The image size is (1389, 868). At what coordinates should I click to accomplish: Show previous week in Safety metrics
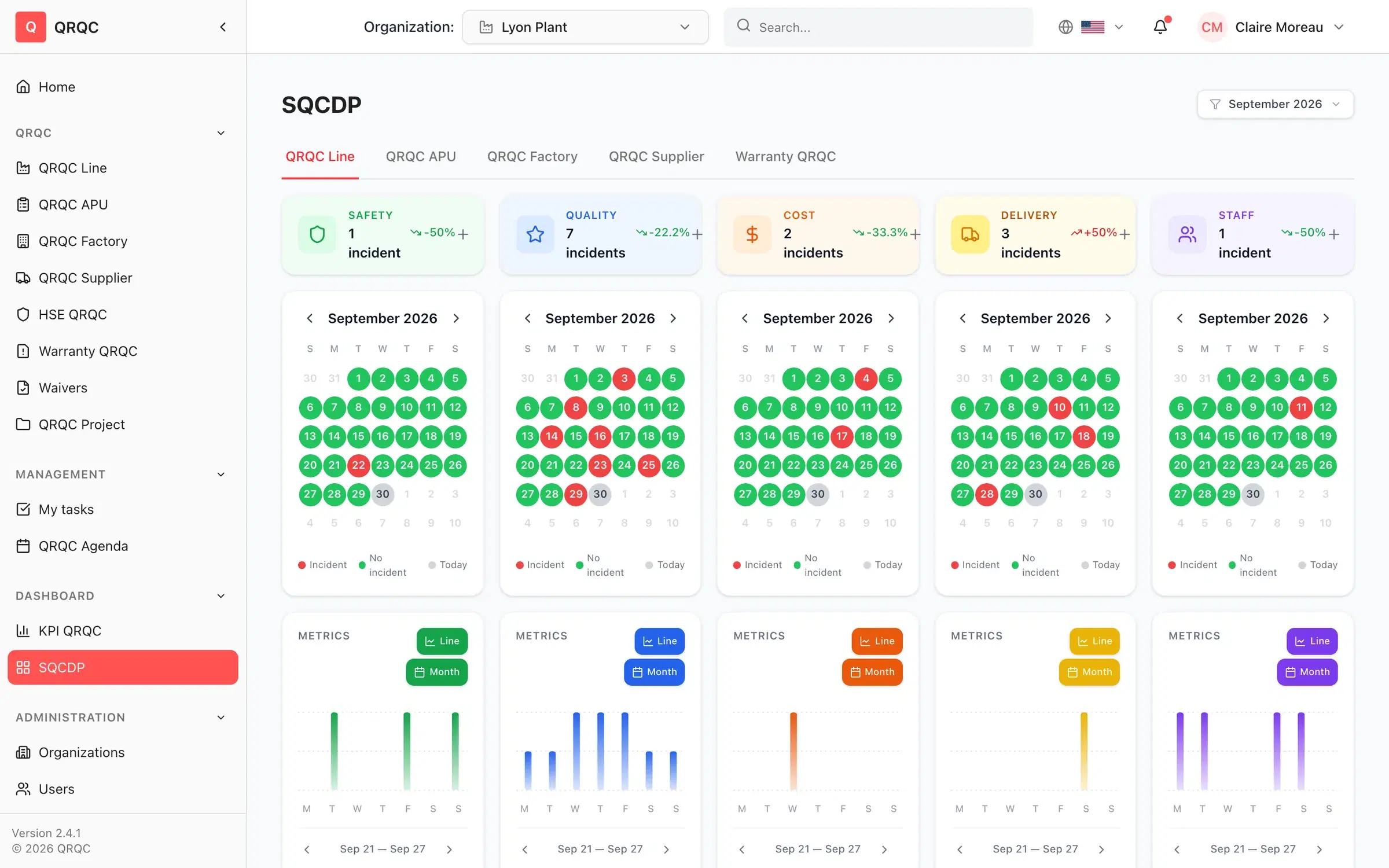pyautogui.click(x=307, y=849)
